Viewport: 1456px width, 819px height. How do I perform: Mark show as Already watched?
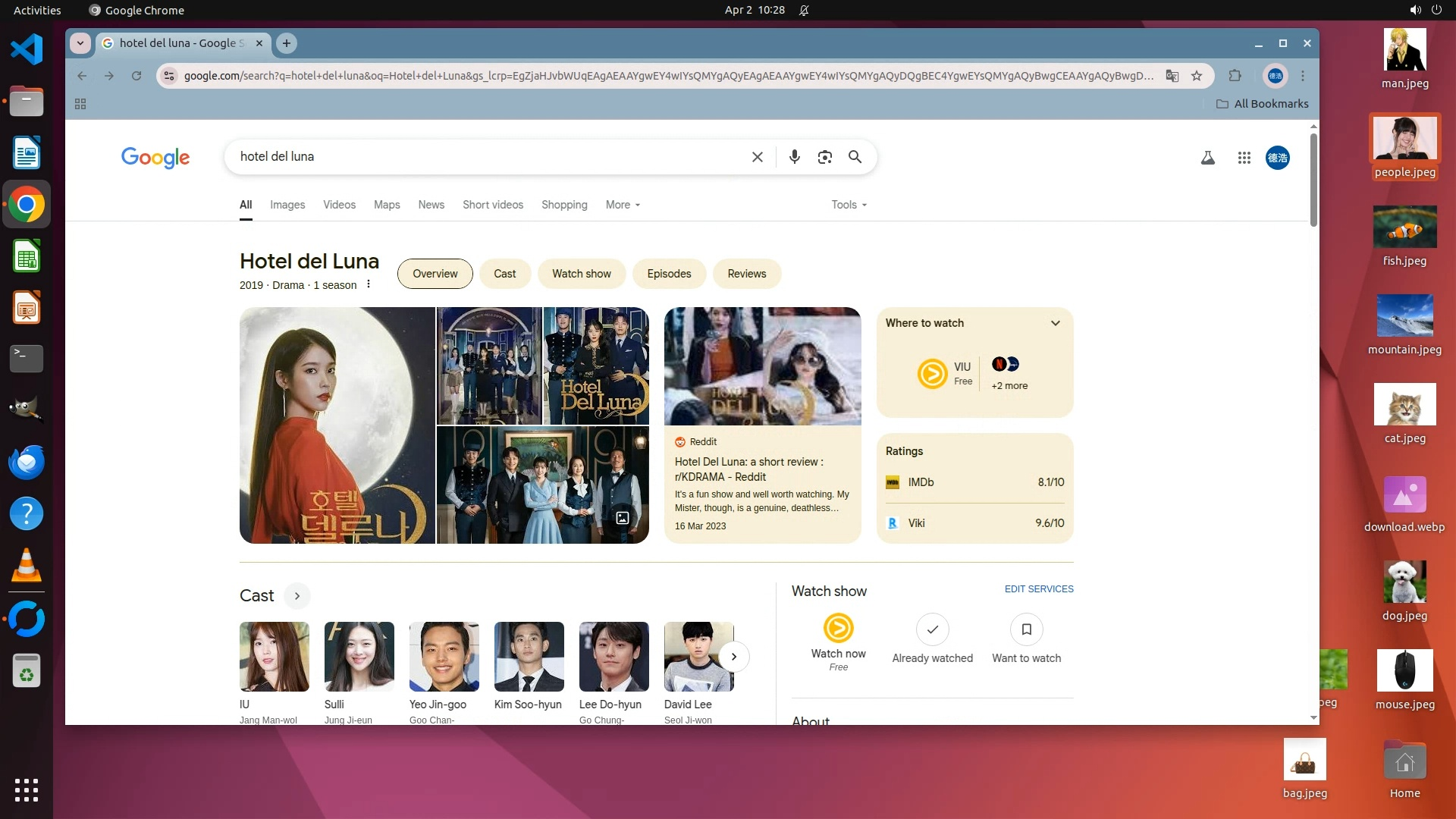pyautogui.click(x=932, y=629)
